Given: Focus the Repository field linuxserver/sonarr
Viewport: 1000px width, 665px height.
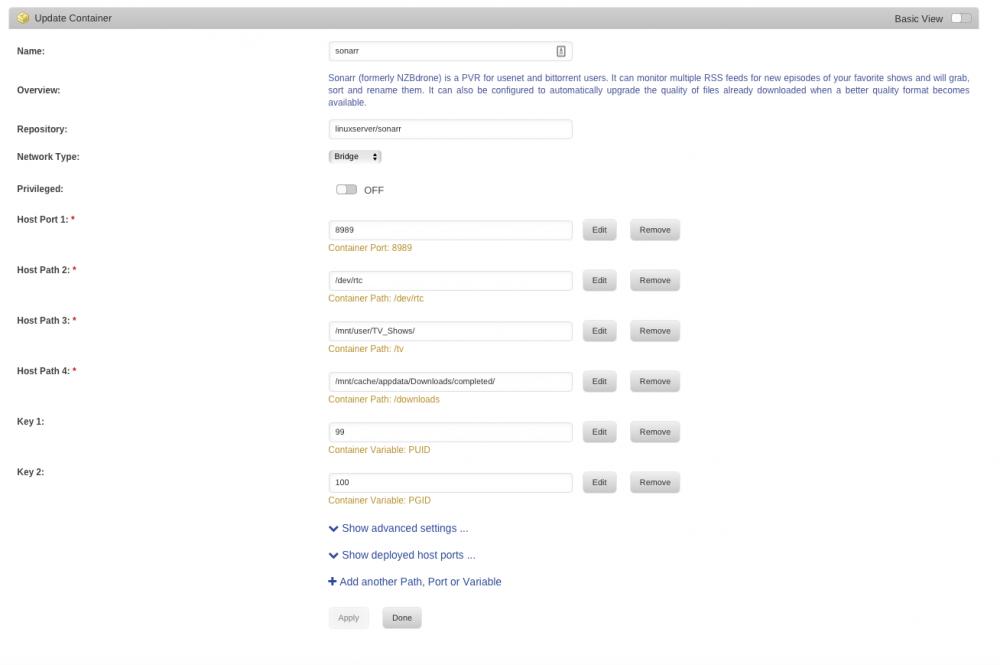Looking at the screenshot, I should click(450, 129).
